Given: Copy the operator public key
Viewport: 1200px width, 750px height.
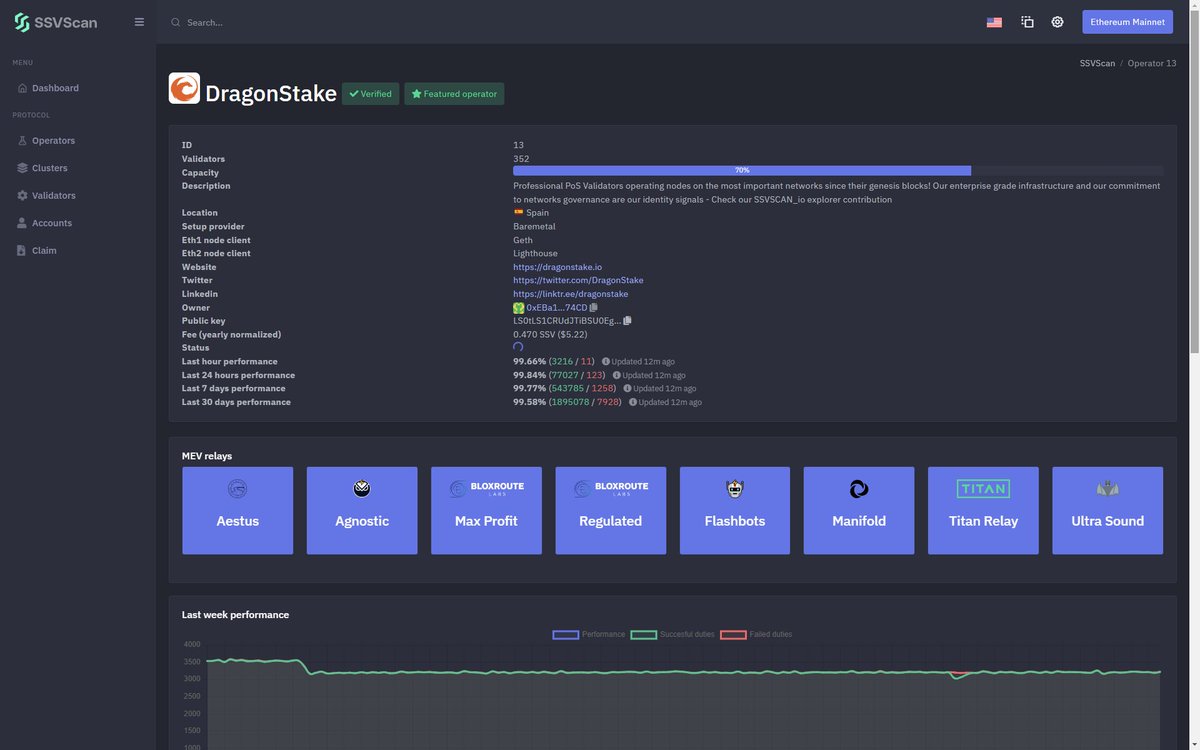Looking at the screenshot, I should [x=627, y=321].
